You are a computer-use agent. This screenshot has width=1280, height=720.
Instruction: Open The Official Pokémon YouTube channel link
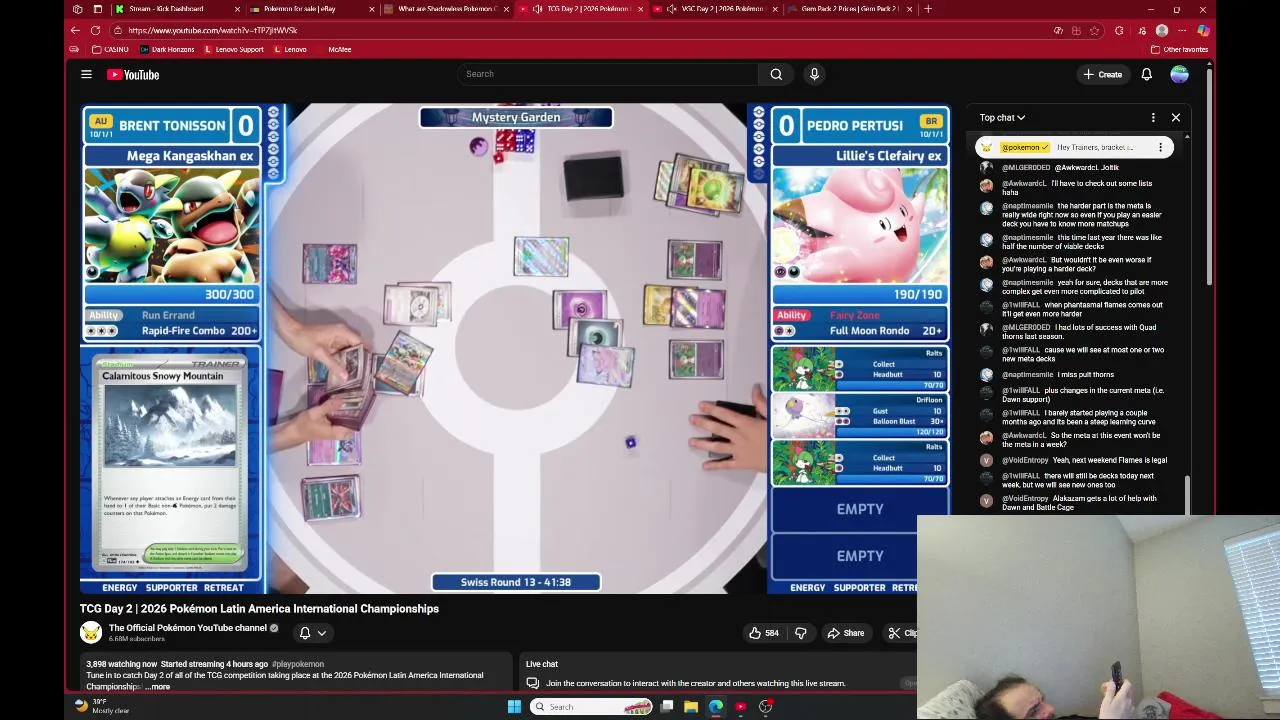pos(188,628)
